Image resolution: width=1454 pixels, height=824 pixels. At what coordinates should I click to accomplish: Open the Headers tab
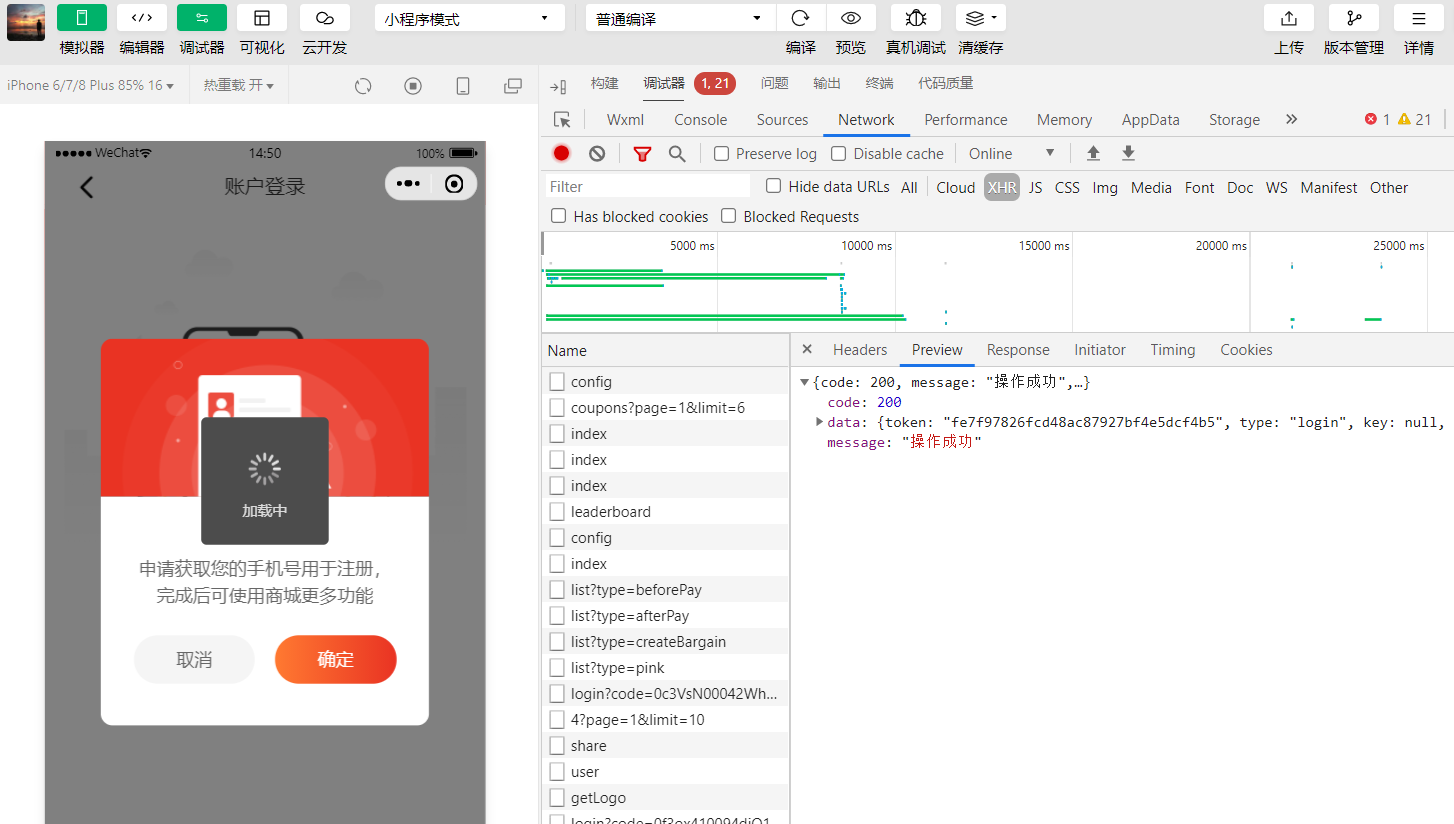tap(860, 350)
